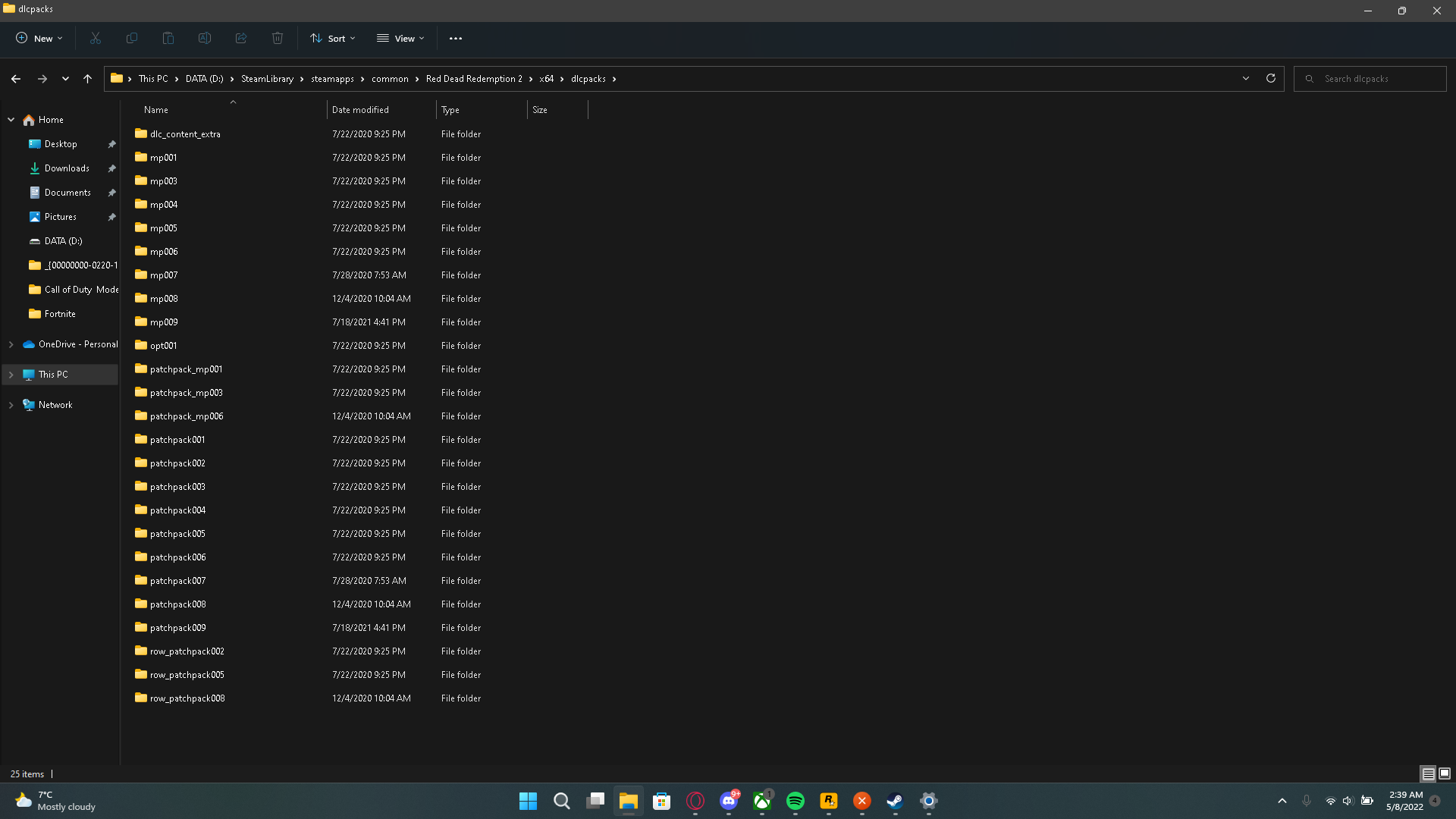Select the opt001 folder

pos(163,346)
